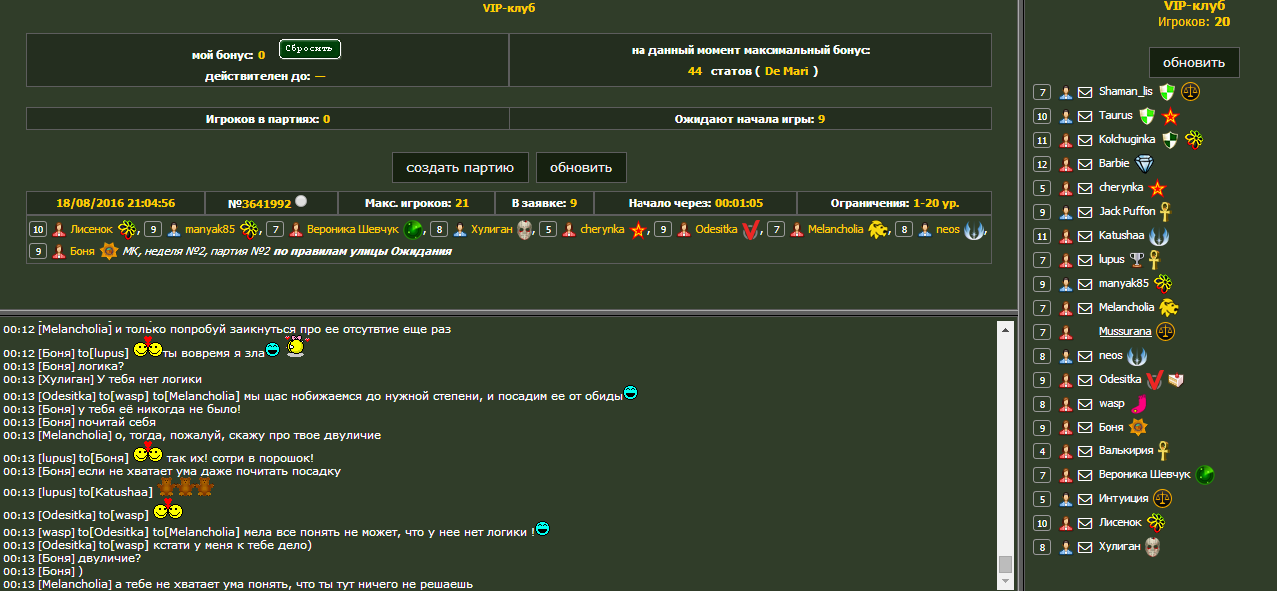
Task: Click the diamond clan icon next to Barbie
Action: tap(1144, 164)
